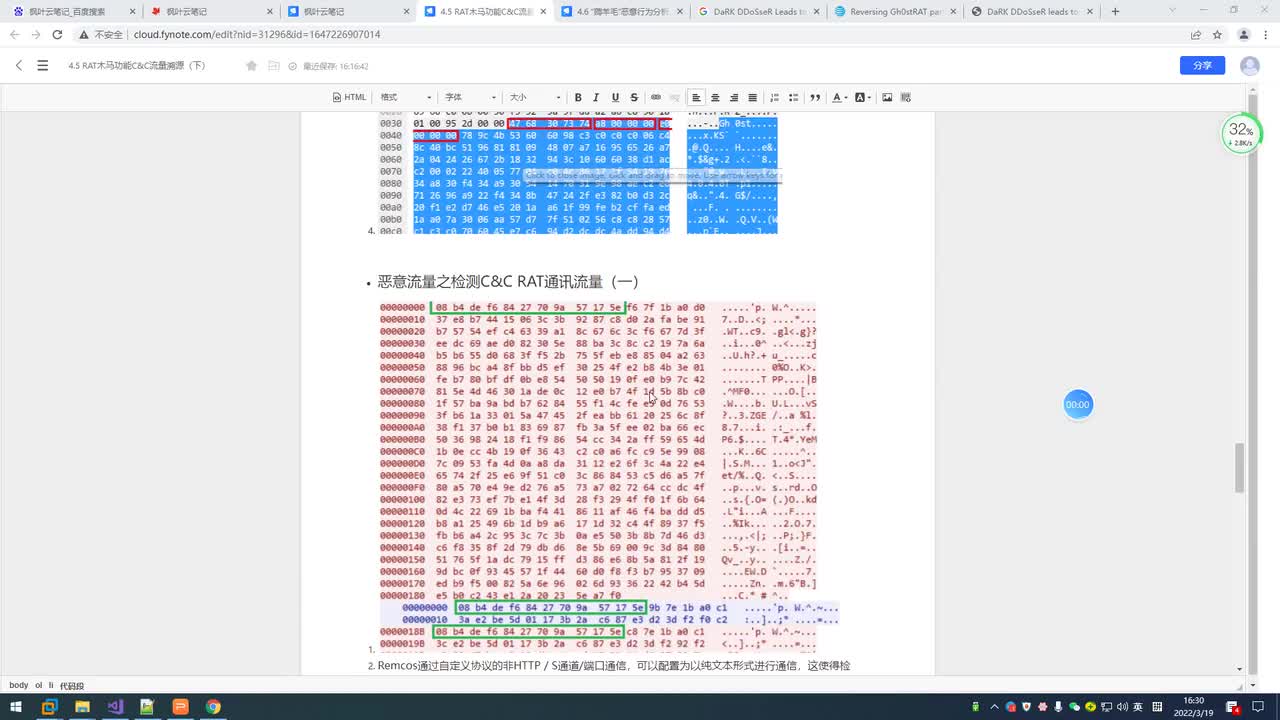The height and width of the screenshot is (720, 1280).
Task: Open a new browser tab
Action: click(1116, 12)
